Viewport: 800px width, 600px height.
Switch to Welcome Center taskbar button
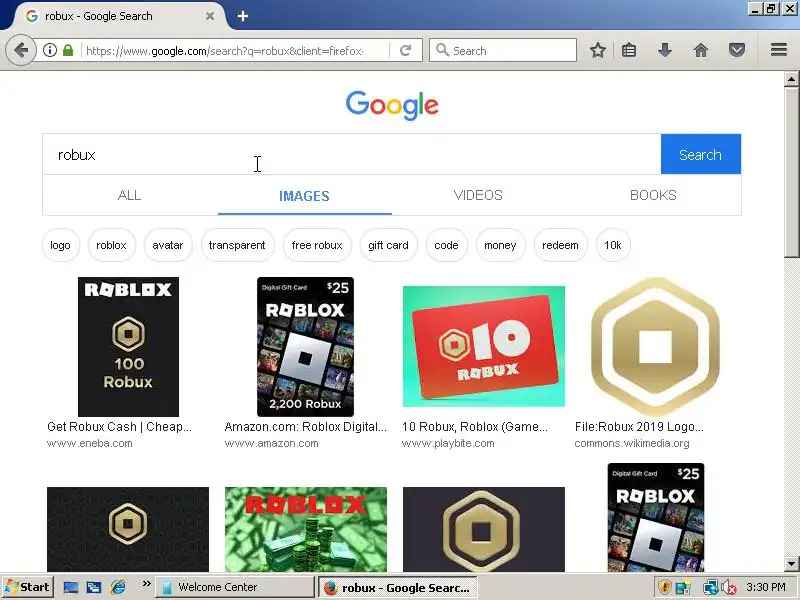(x=234, y=587)
